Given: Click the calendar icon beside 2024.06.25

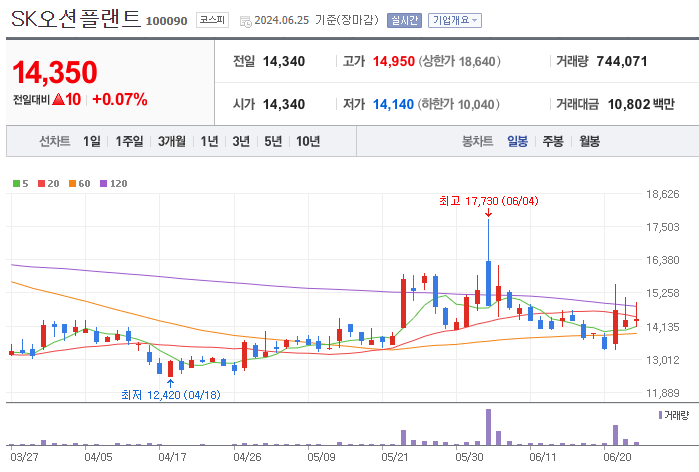Looking at the screenshot, I should pyautogui.click(x=245, y=21).
